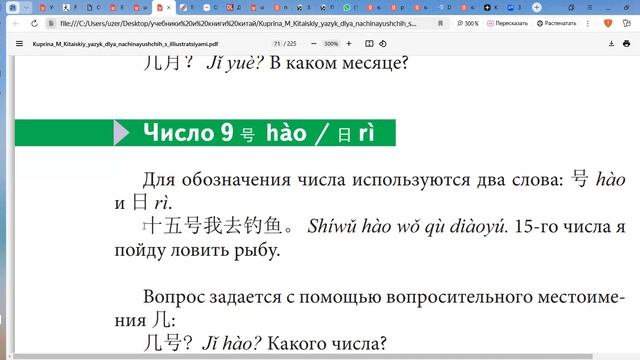Click the address bar URL field

pos(238,24)
